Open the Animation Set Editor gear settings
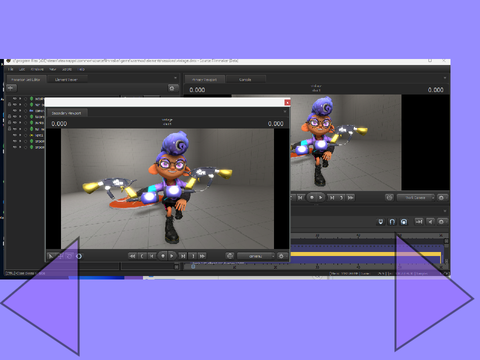 [x=172, y=88]
